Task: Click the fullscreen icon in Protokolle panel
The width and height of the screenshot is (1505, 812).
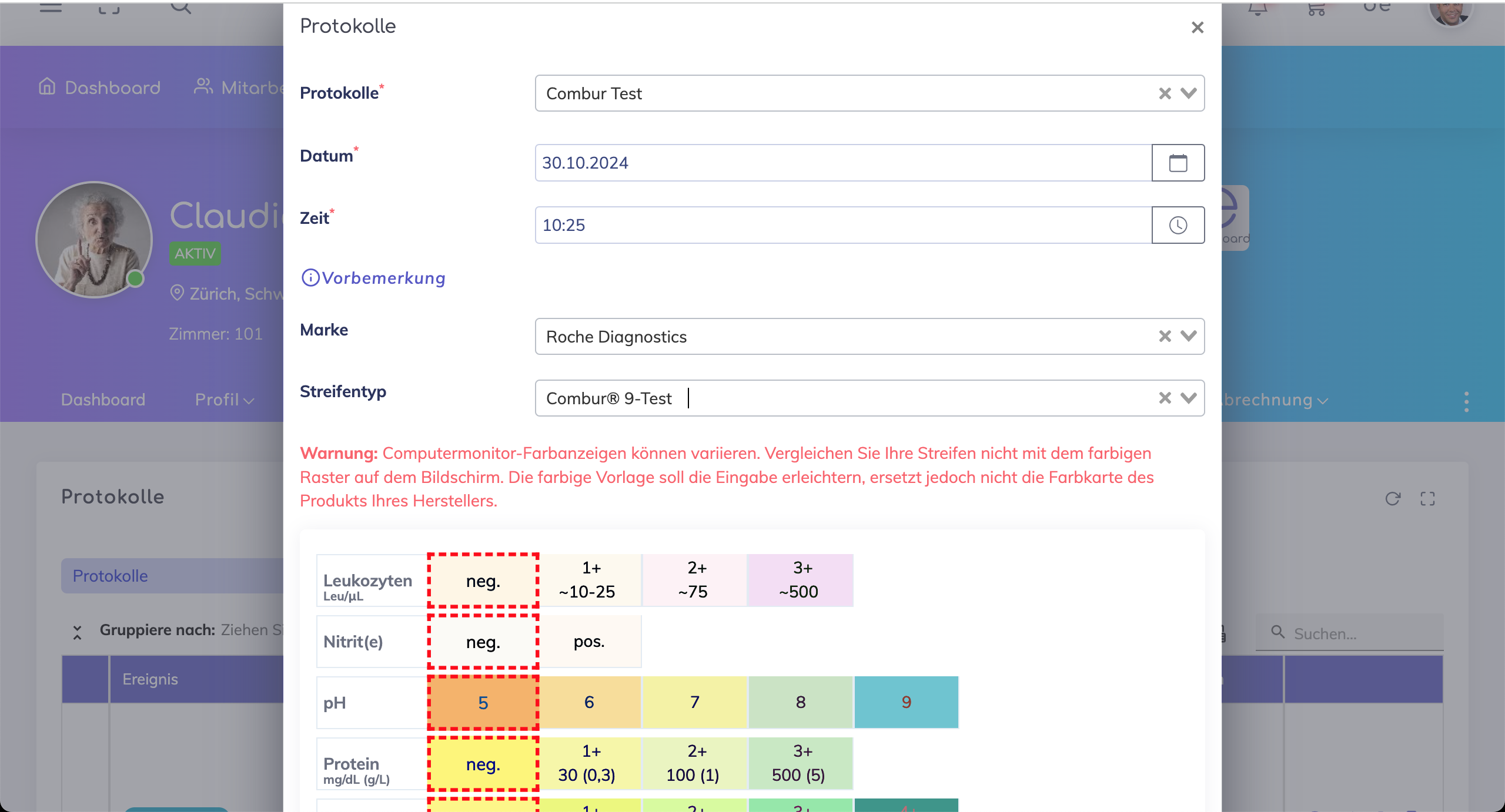Action: coord(1427,499)
